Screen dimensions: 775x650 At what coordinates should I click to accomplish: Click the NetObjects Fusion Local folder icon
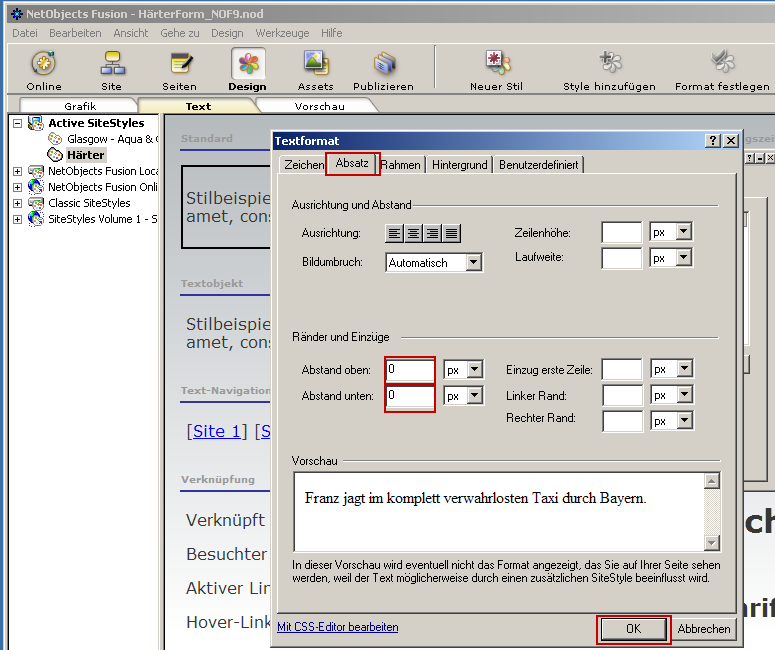[x=36, y=171]
